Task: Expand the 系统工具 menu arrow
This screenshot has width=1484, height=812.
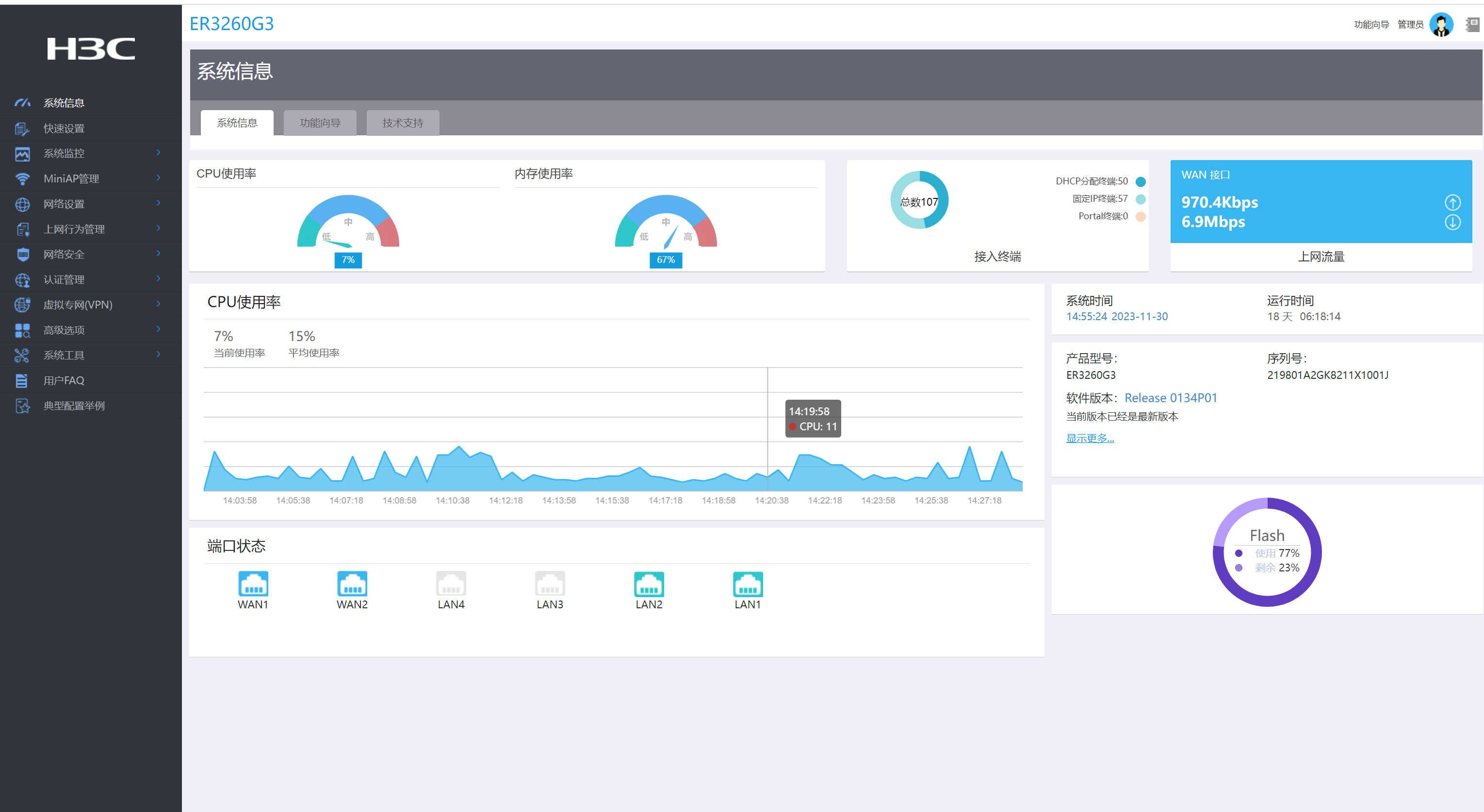Action: [x=159, y=355]
